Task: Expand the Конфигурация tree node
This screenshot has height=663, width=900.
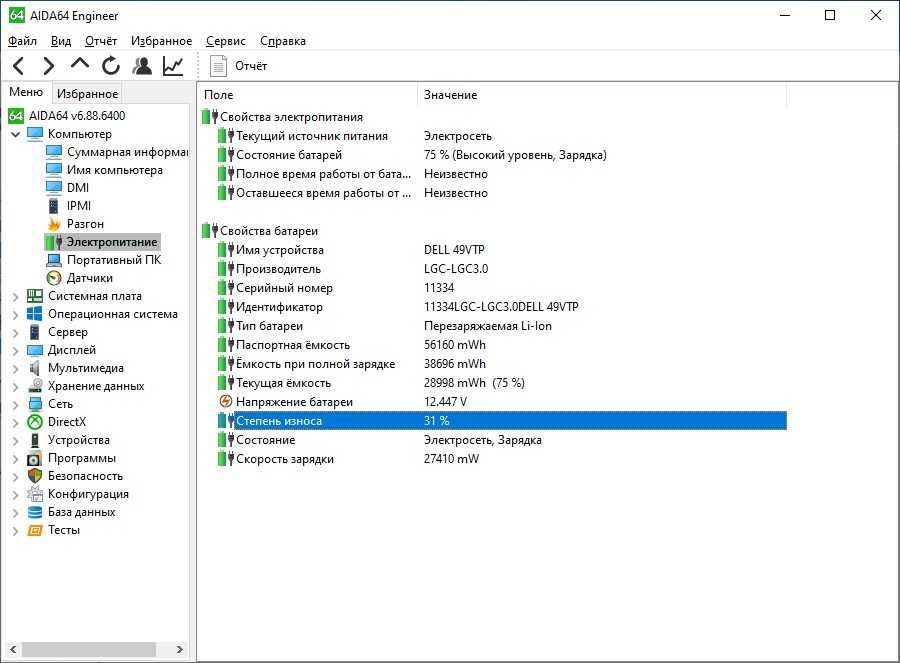Action: (x=15, y=495)
